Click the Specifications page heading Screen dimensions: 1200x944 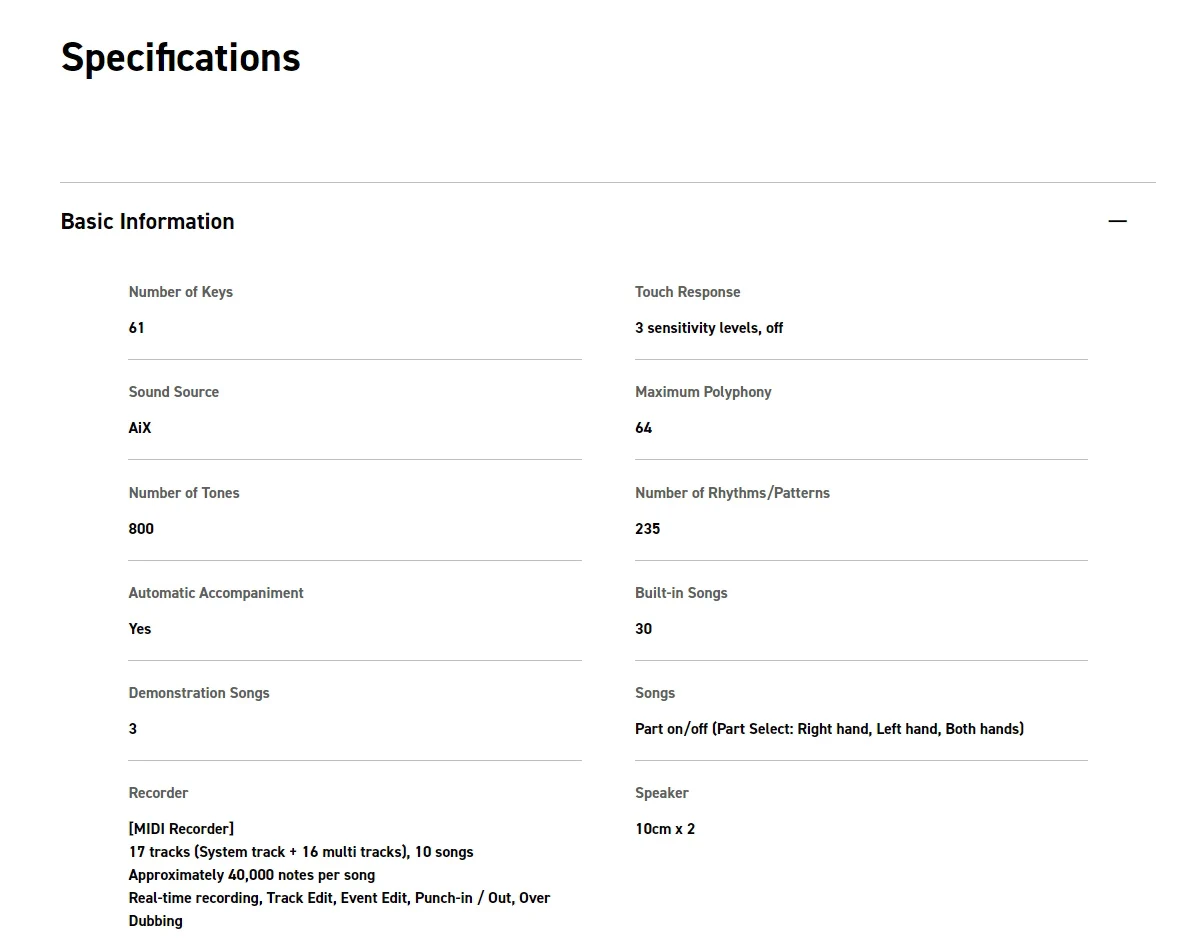(x=180, y=58)
